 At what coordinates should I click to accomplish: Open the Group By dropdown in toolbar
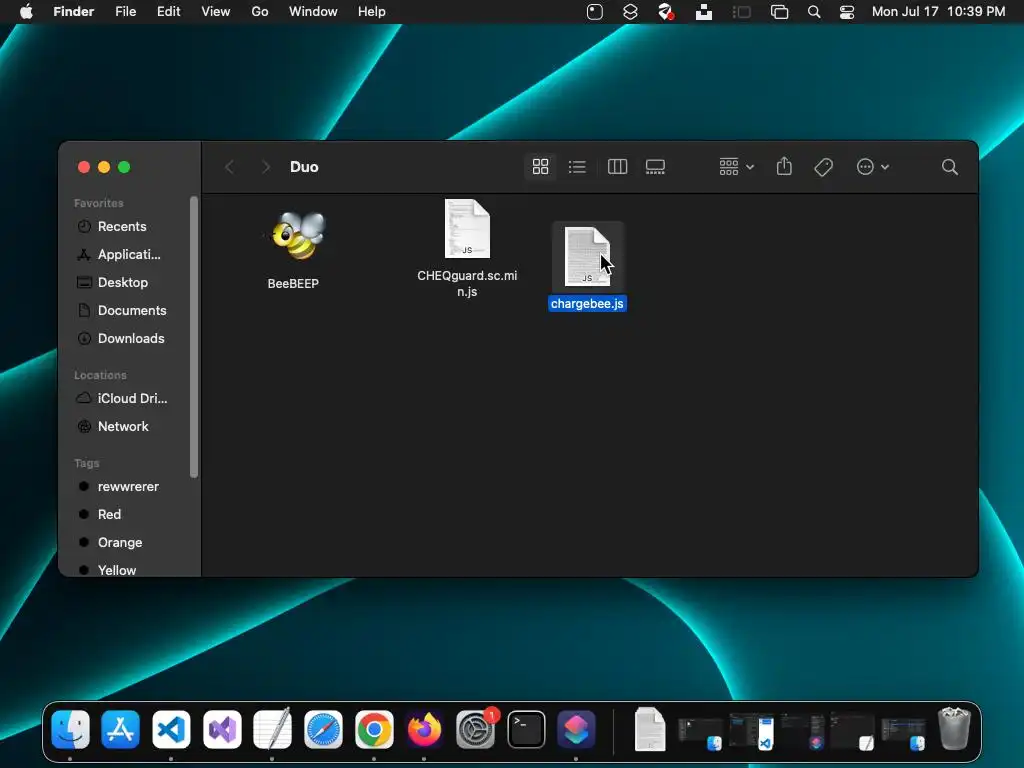(x=736, y=167)
